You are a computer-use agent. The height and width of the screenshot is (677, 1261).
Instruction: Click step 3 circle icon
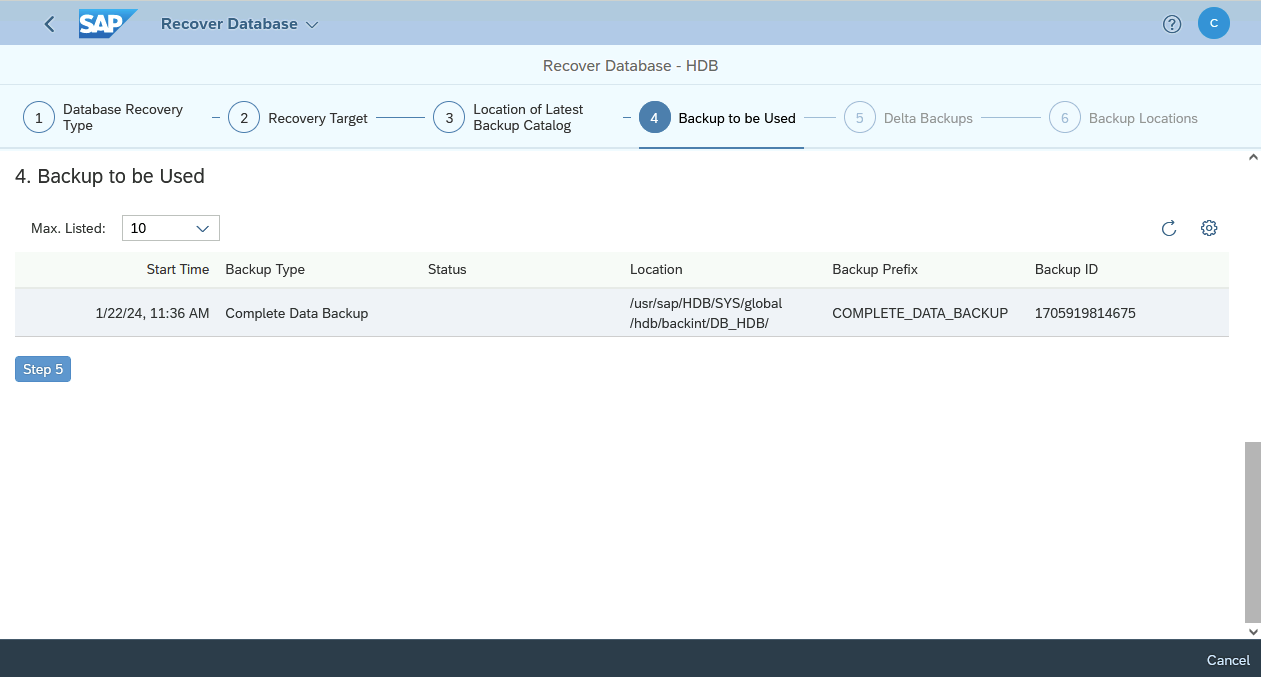click(449, 118)
